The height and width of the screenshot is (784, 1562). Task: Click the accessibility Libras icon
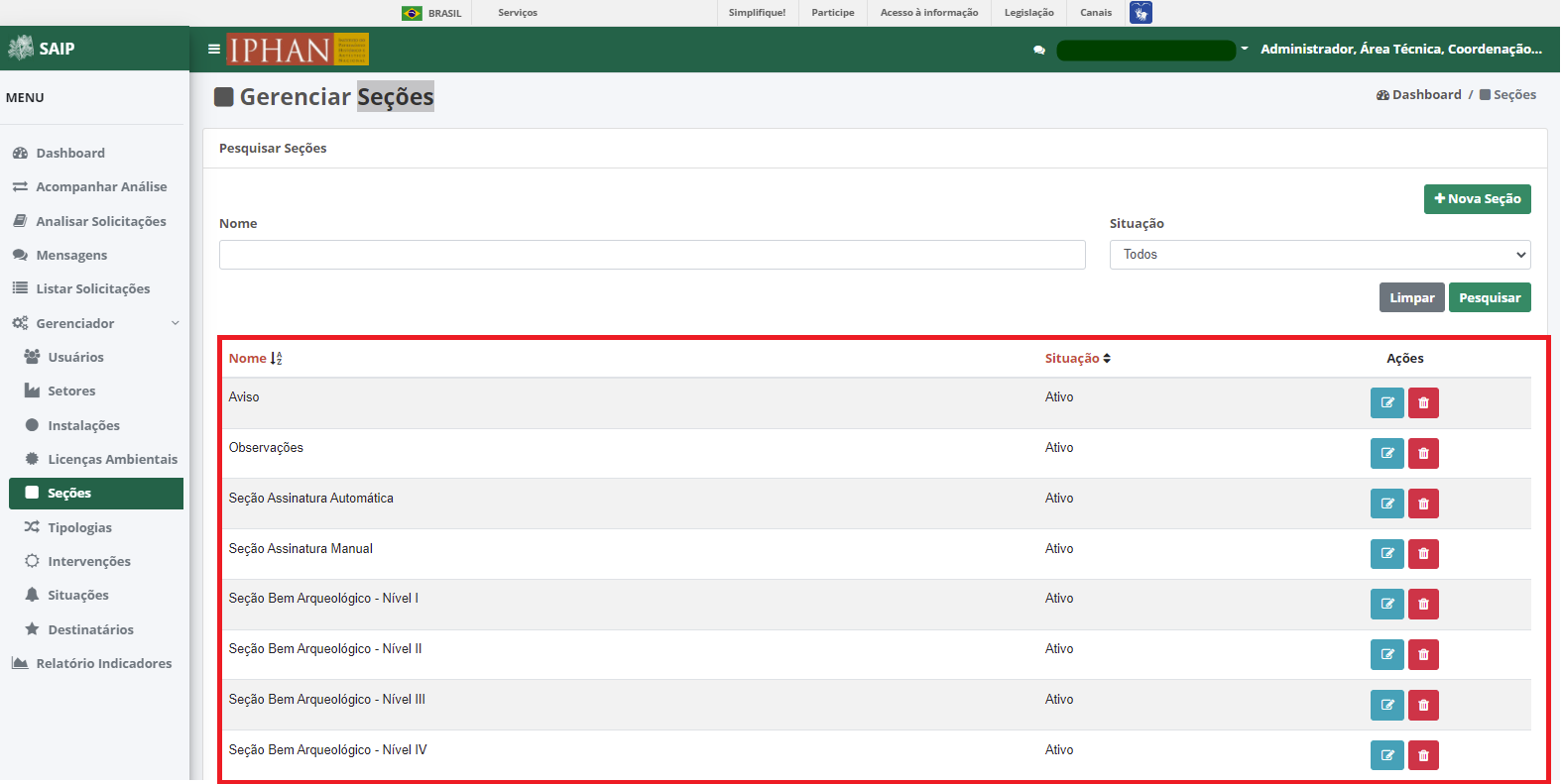point(1141,13)
